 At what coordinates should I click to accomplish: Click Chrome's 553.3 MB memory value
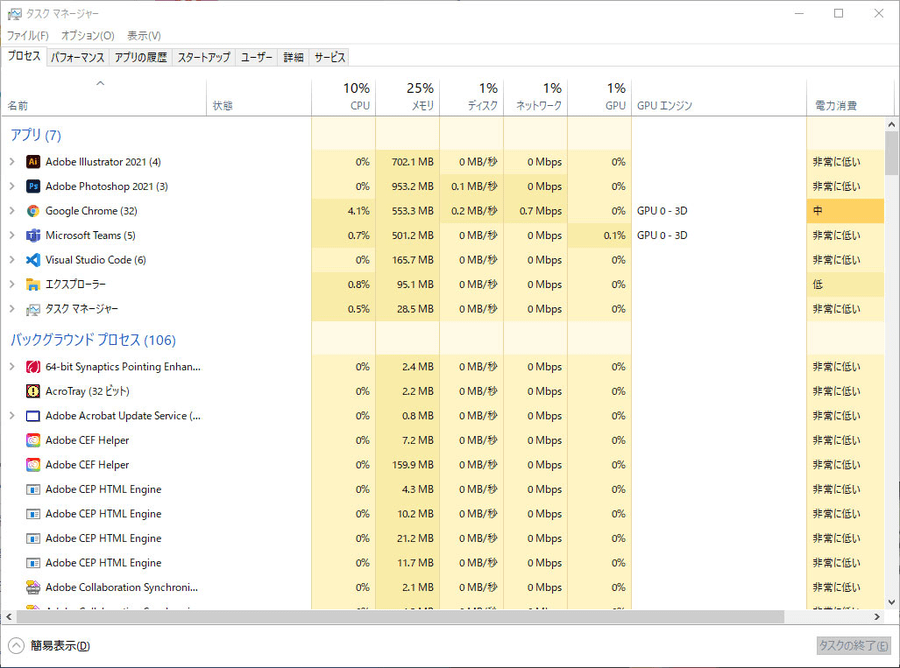pyautogui.click(x=413, y=211)
